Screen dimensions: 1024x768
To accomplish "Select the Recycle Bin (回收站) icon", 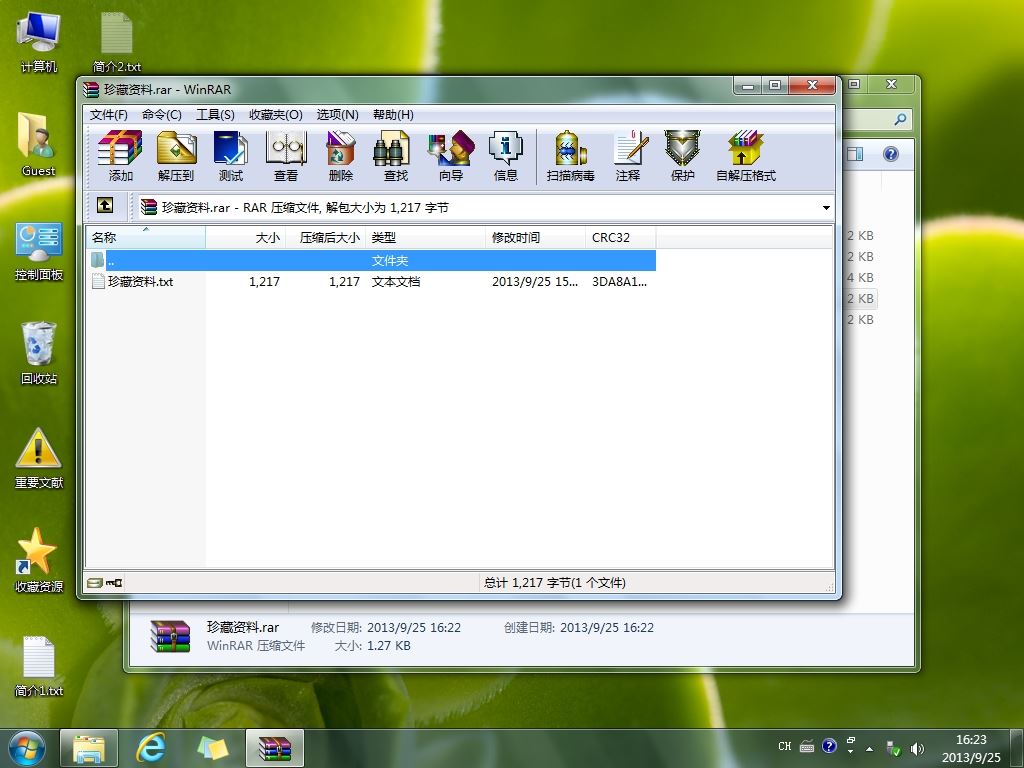I will [39, 353].
